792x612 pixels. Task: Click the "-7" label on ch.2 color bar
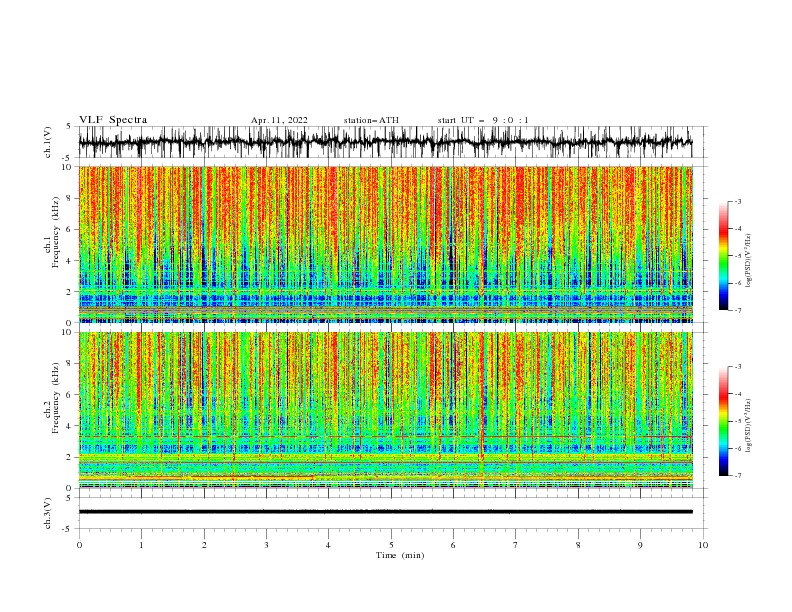coord(738,476)
